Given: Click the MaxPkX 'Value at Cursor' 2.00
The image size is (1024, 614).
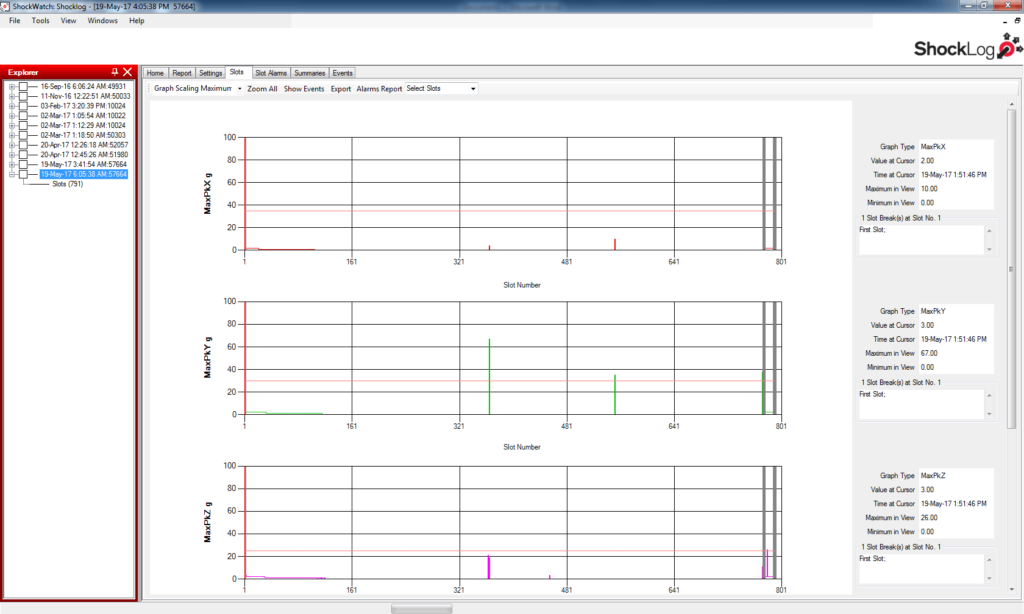Looking at the screenshot, I should tap(927, 161).
